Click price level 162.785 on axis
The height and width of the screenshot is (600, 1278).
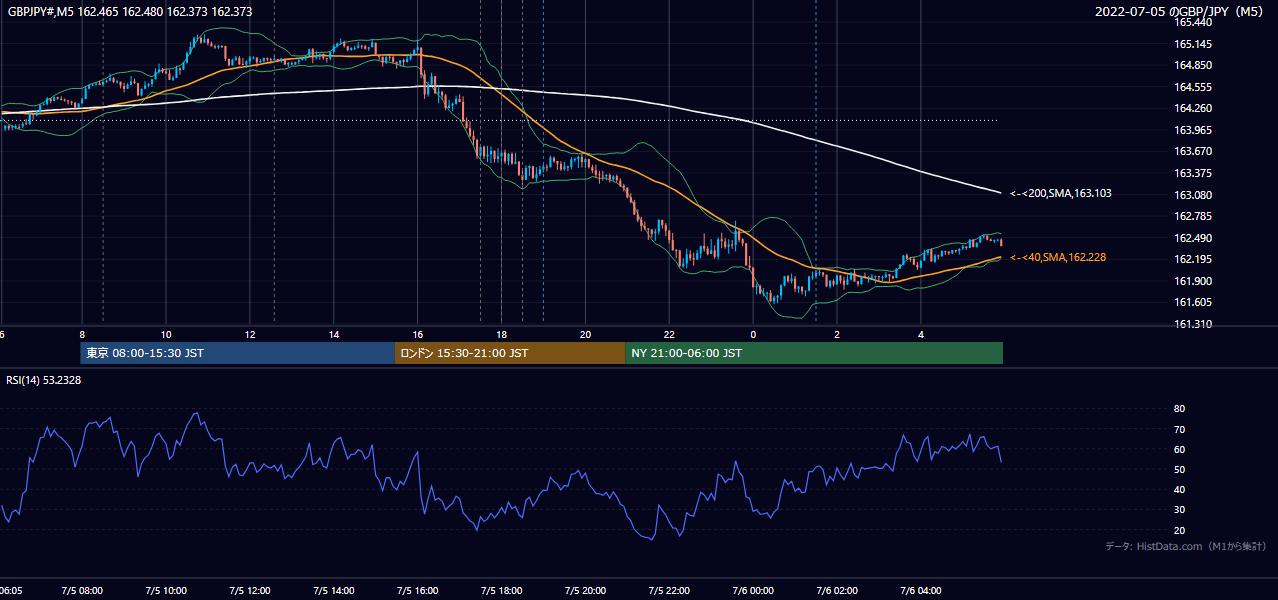(x=1192, y=216)
